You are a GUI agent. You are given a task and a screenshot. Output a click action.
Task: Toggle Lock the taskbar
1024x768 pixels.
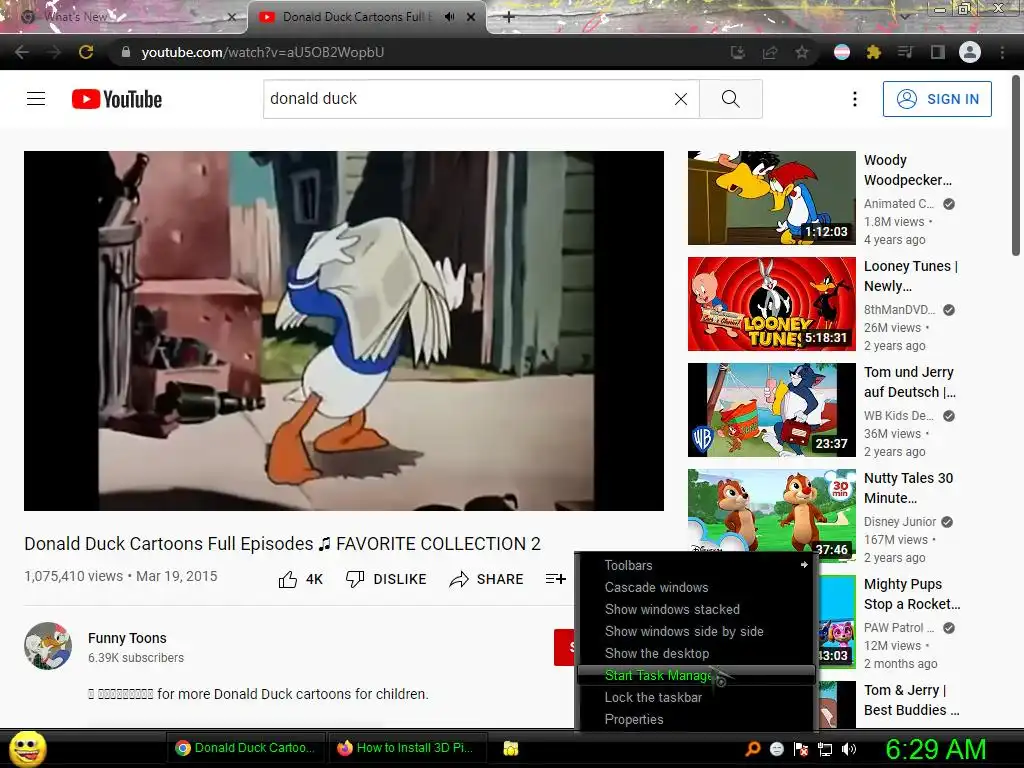click(696, 697)
